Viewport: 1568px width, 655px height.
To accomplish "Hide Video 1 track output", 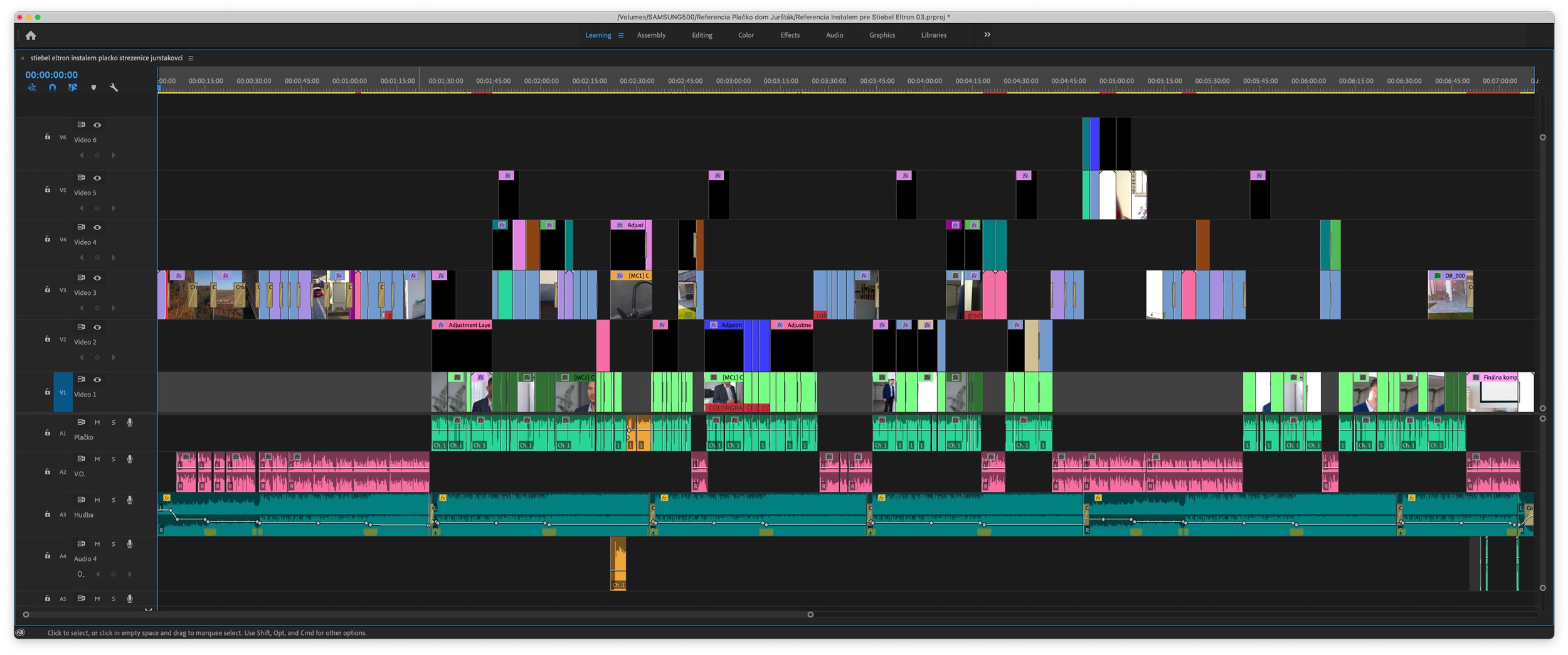I will [97, 380].
